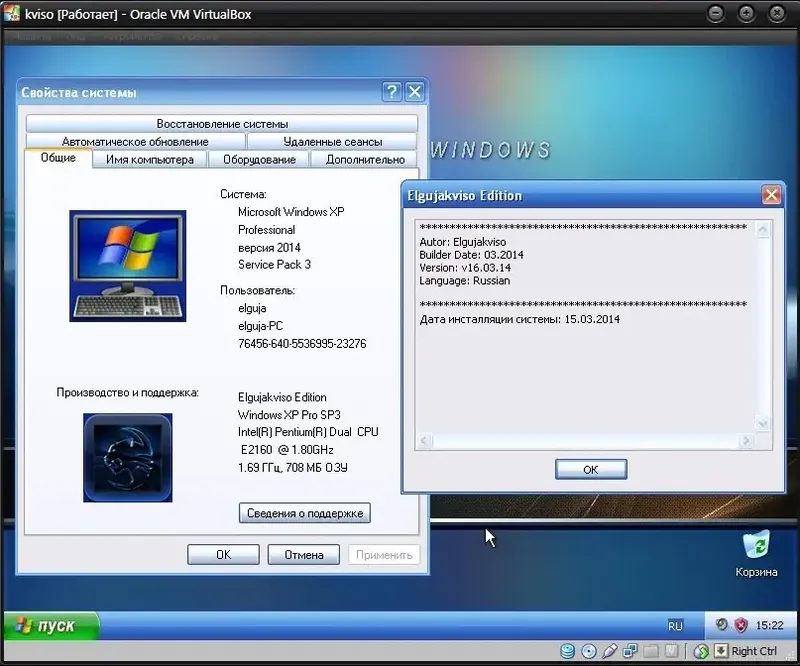Click the Windows computer monitor image

coord(128,266)
